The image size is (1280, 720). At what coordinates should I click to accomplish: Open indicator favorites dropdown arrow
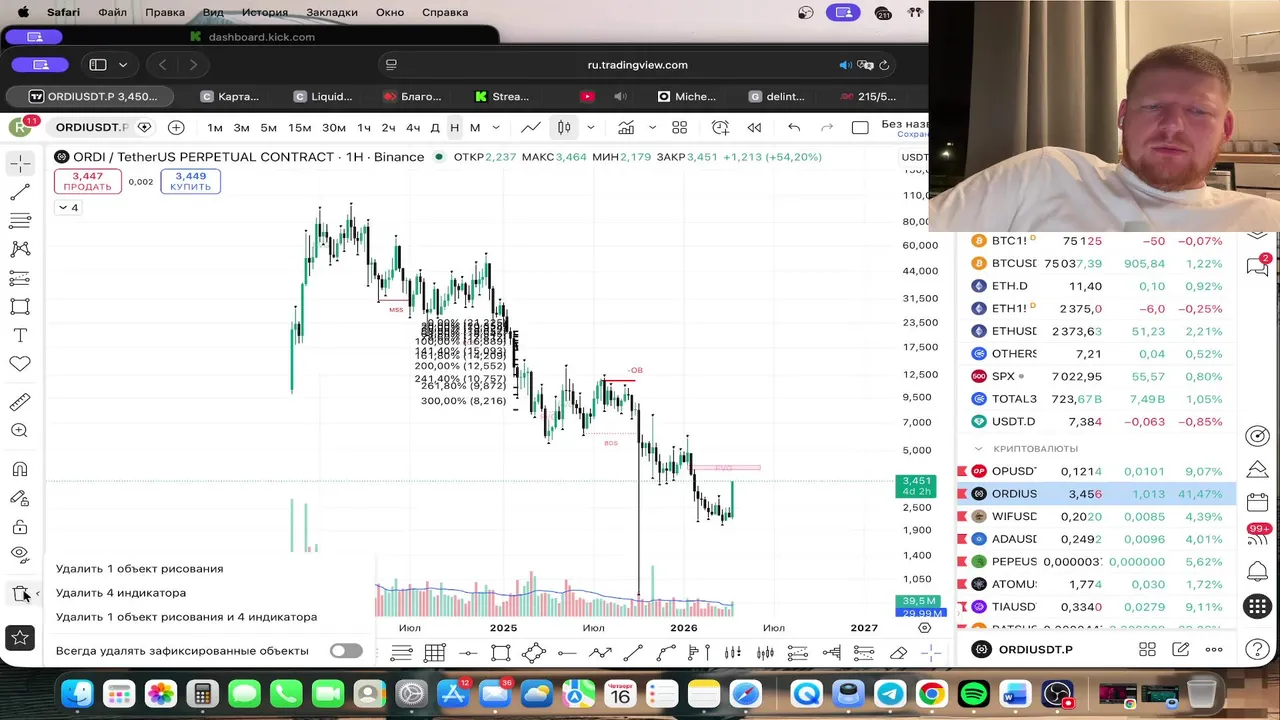(652, 127)
